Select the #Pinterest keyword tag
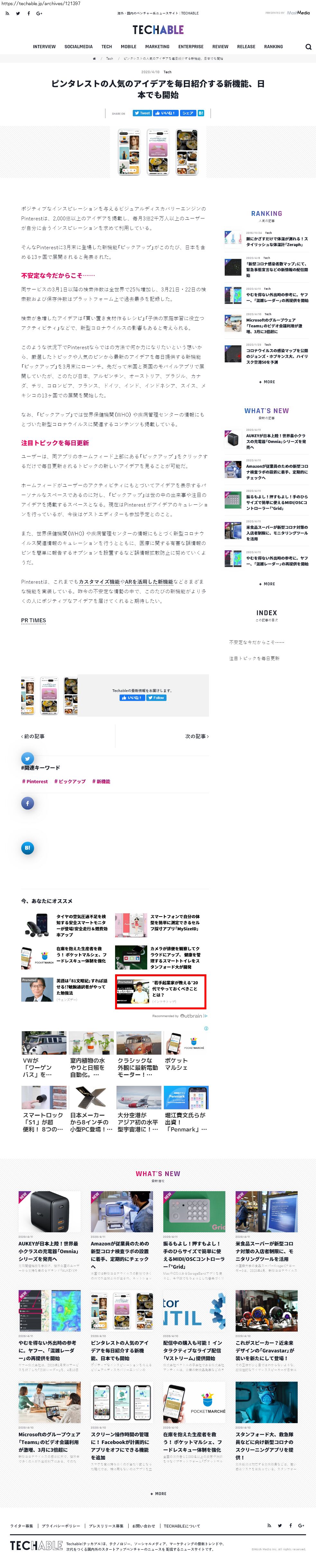316x1568 pixels. [x=35, y=782]
